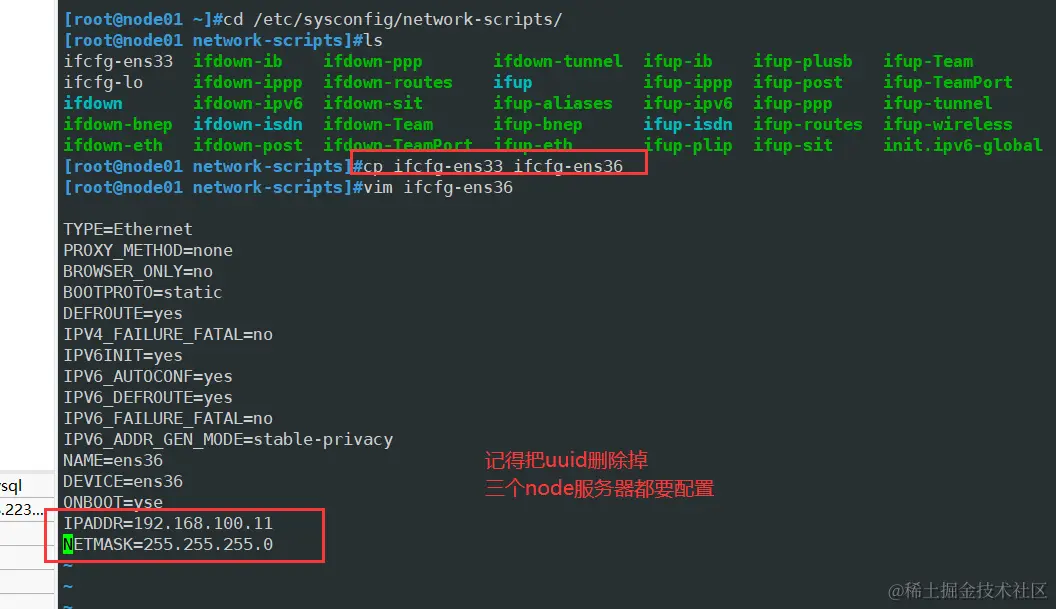Image resolution: width=1056 pixels, height=609 pixels.
Task: Place cursor on BOOTPROTO=static line
Action: (143, 292)
